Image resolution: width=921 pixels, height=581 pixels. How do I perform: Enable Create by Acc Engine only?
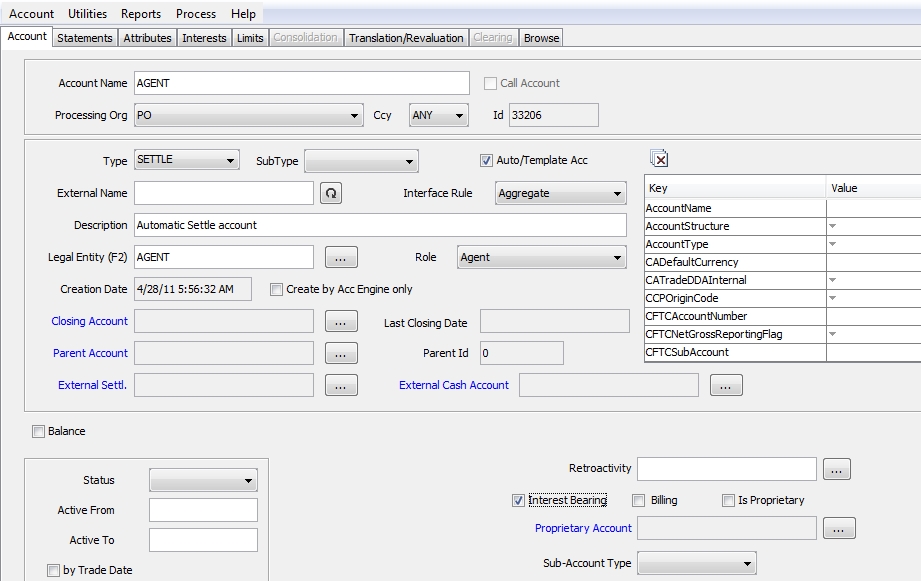coord(276,290)
